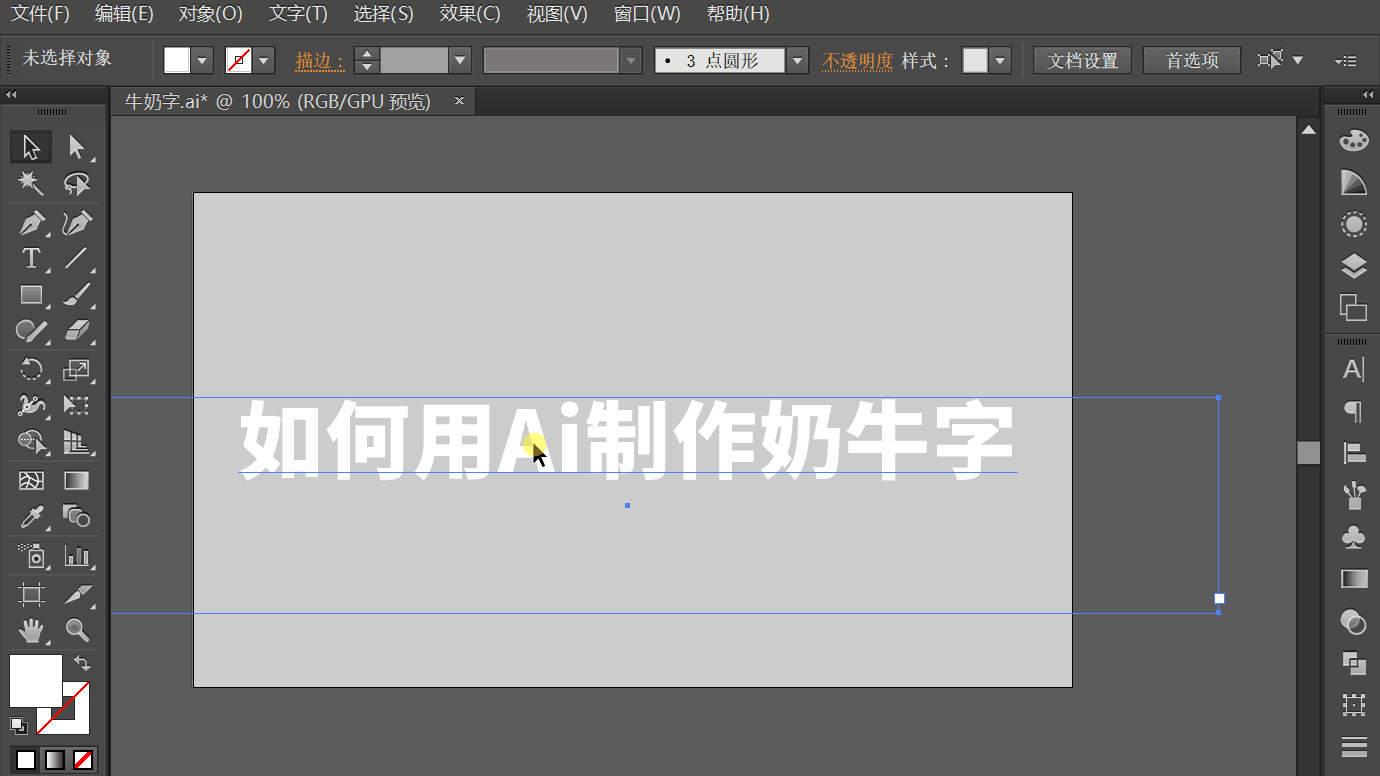Activate the Artboard tool
The width and height of the screenshot is (1380, 776).
[x=31, y=594]
